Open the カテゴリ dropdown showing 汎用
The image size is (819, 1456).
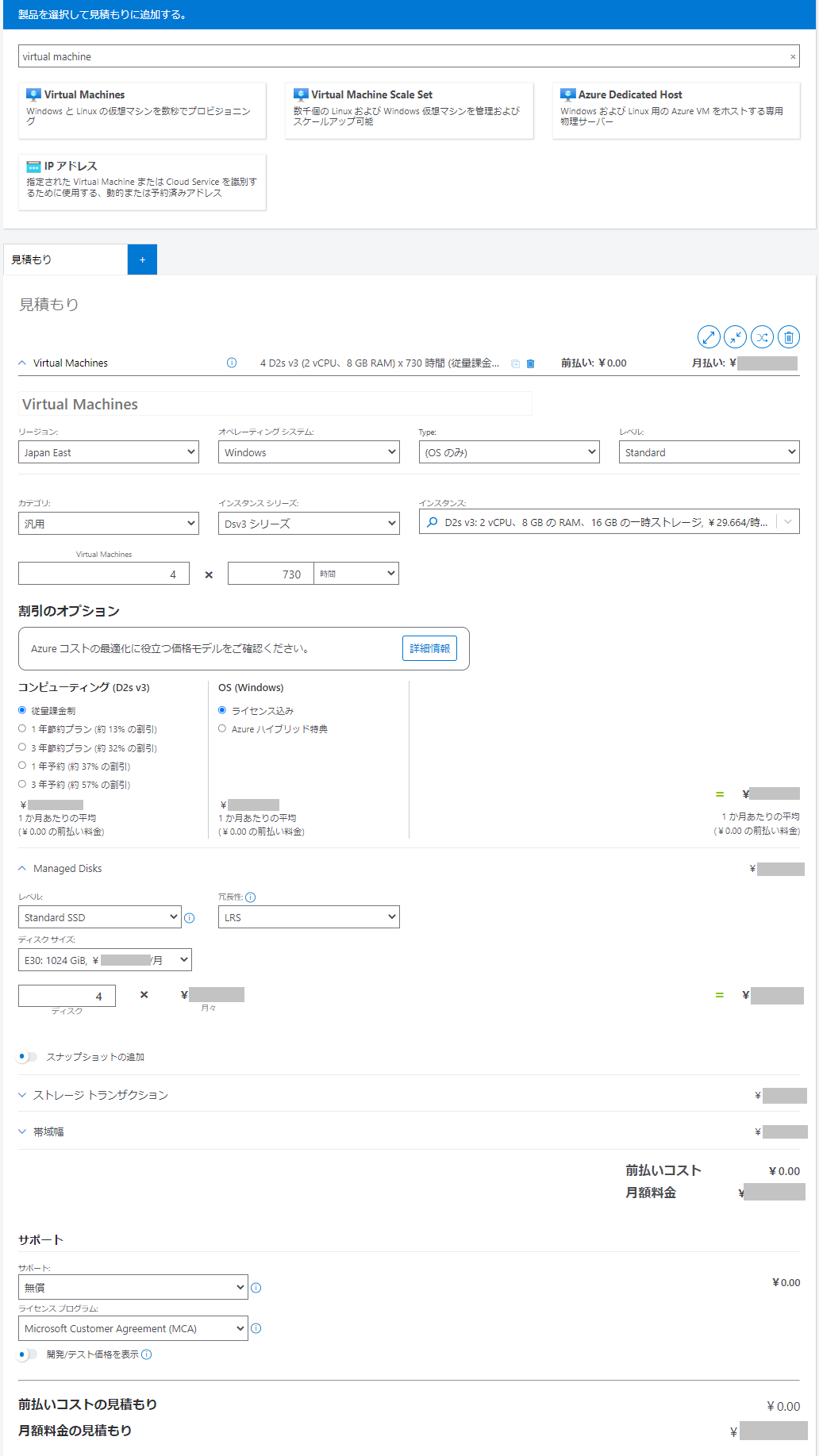[x=109, y=524]
